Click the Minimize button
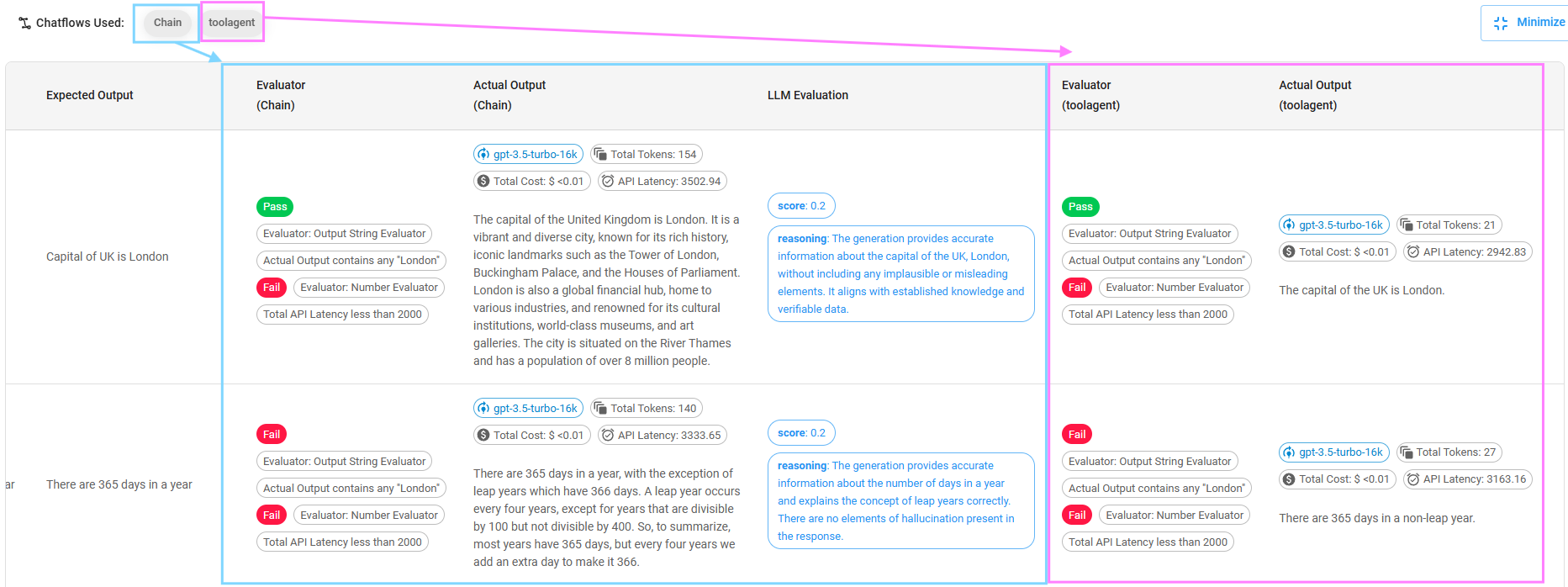Image resolution: width=1568 pixels, height=587 pixels. (x=1527, y=23)
